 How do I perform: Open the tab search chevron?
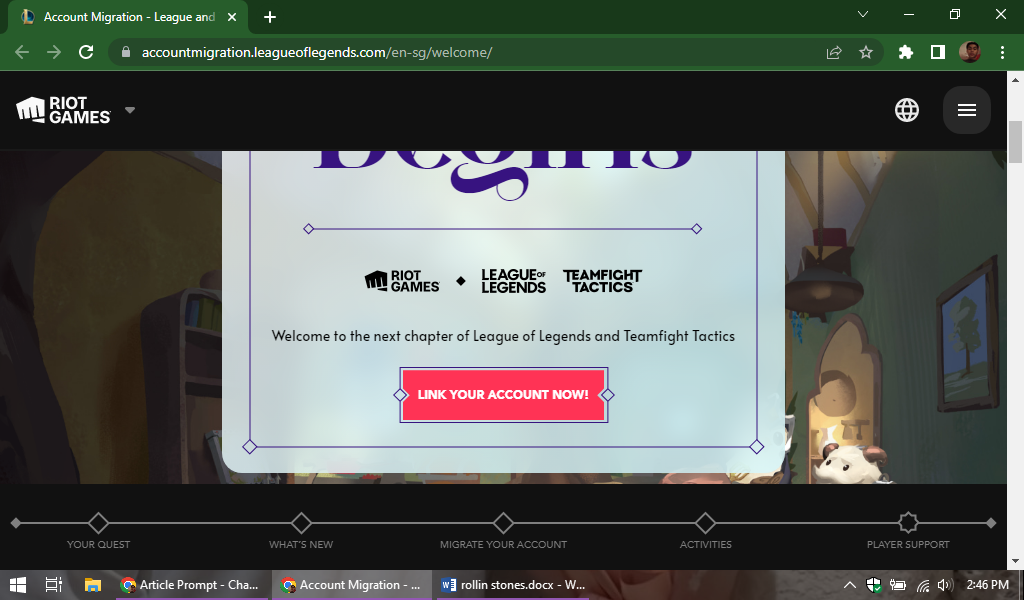click(x=863, y=14)
